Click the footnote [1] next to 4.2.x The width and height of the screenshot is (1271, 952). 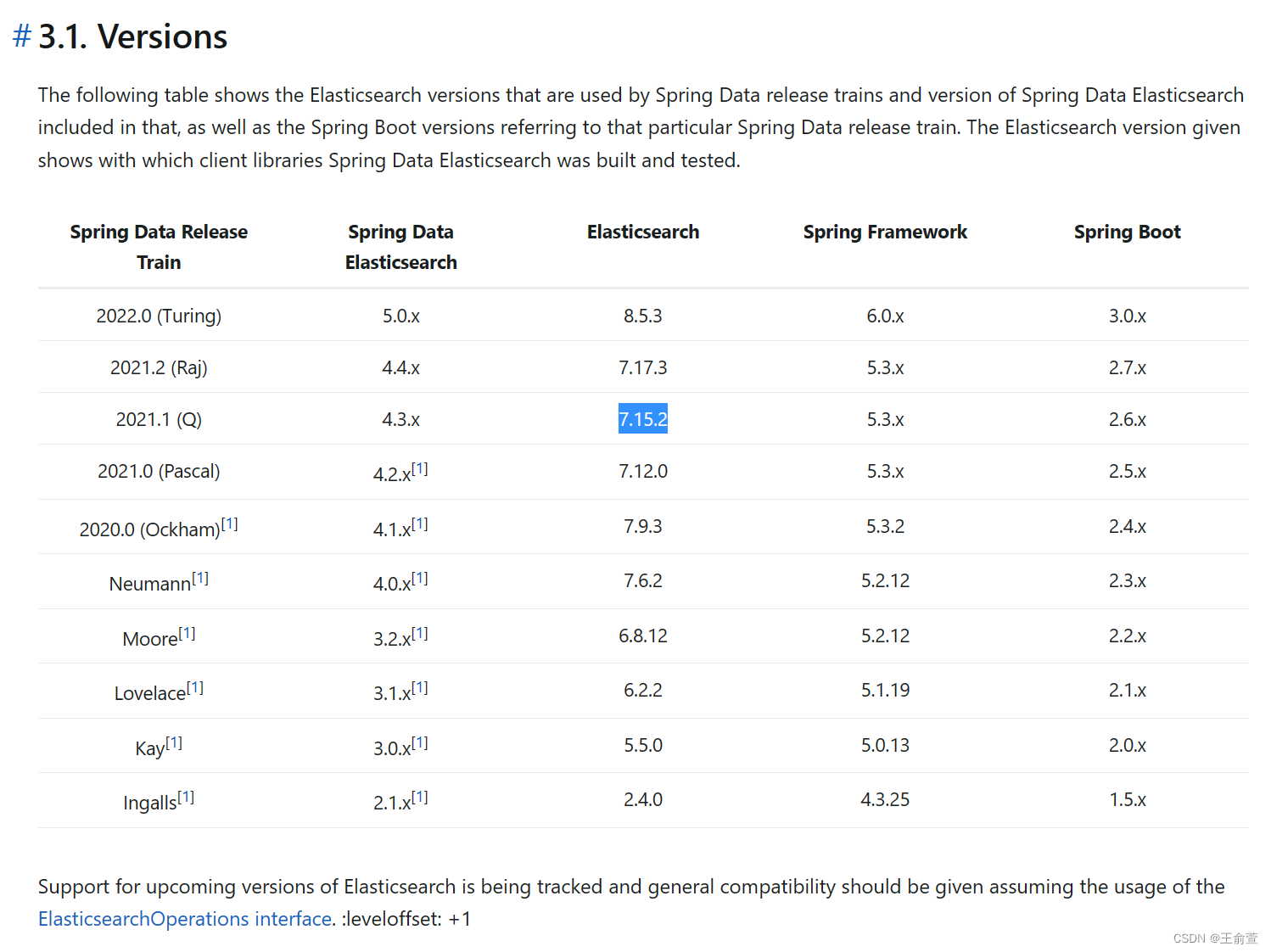tap(420, 468)
